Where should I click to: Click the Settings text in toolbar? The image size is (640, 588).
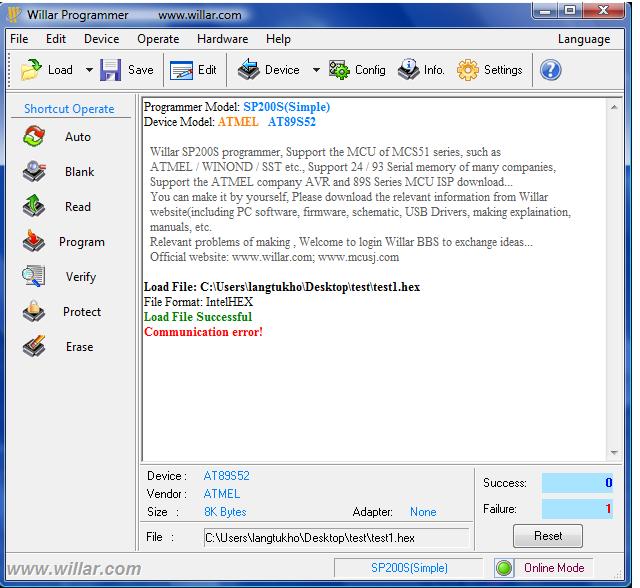pos(503,70)
